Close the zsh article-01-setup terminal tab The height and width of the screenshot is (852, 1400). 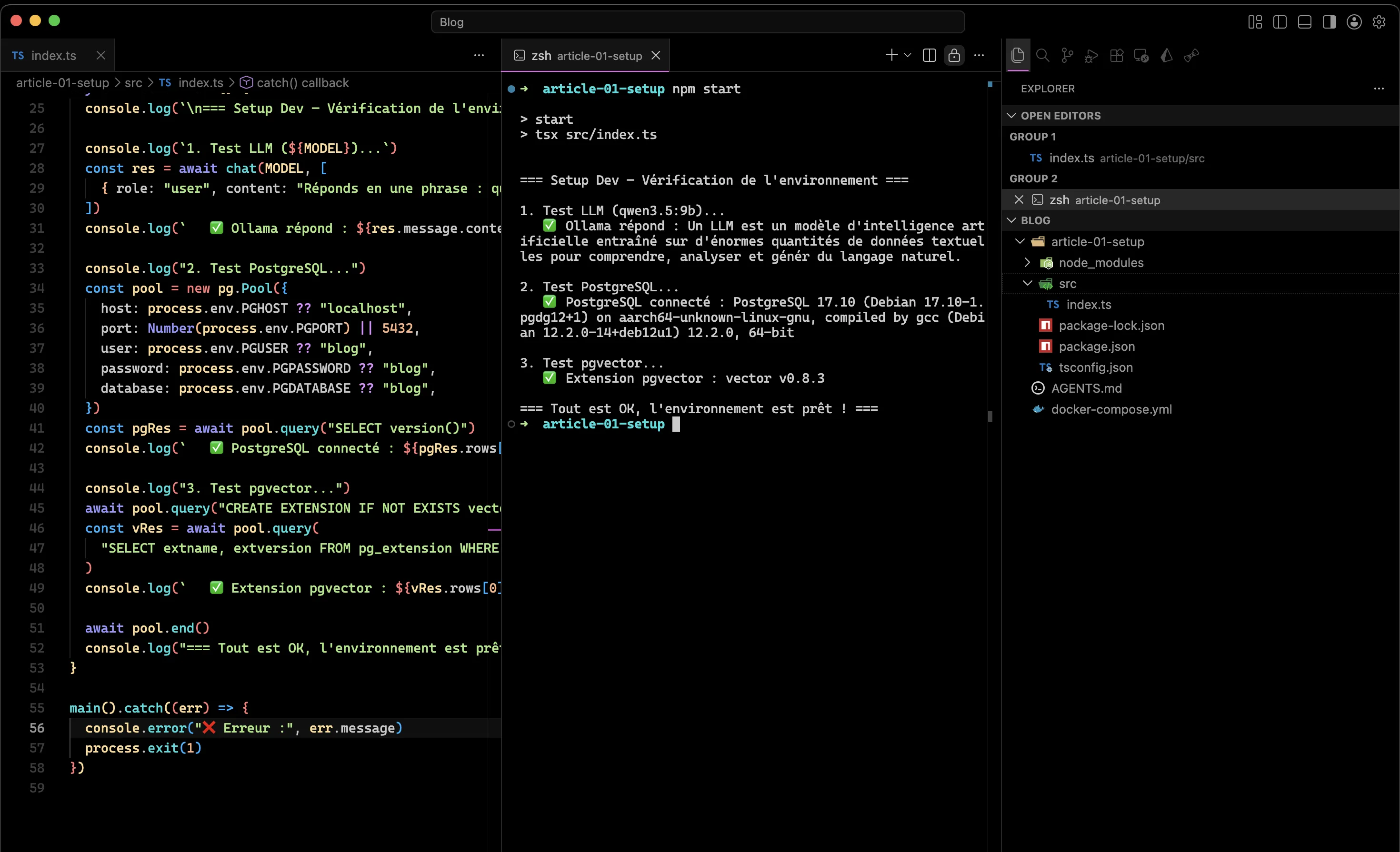(656, 55)
